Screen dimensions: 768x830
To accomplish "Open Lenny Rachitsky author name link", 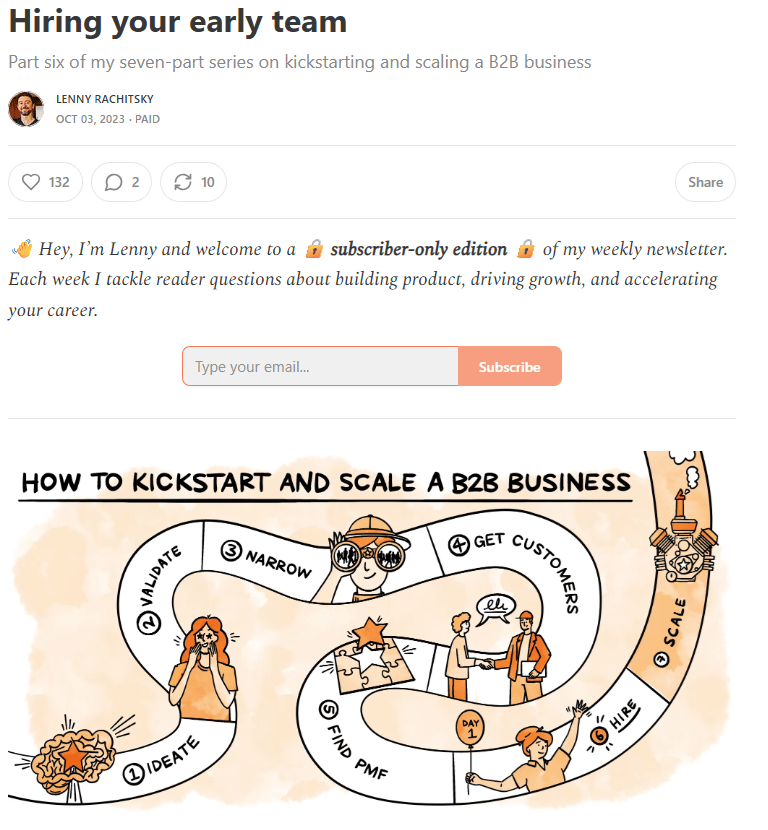I will [105, 99].
